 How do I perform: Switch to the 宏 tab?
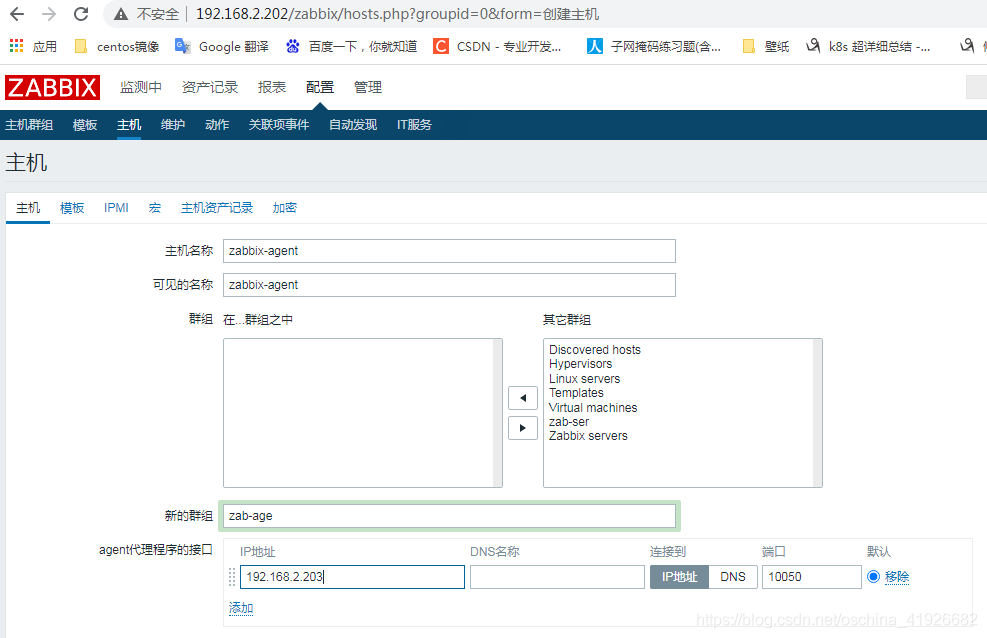pyautogui.click(x=155, y=208)
